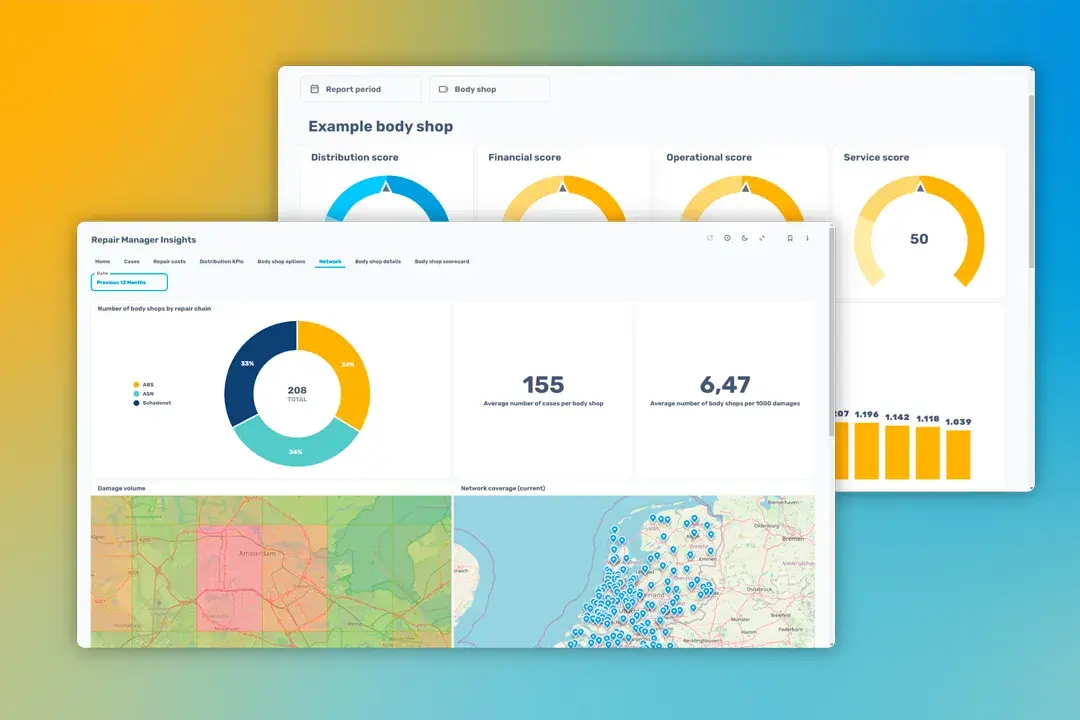This screenshot has height=720, width=1080.
Task: Click the Schadenet legend color dot
Action: [x=136, y=402]
